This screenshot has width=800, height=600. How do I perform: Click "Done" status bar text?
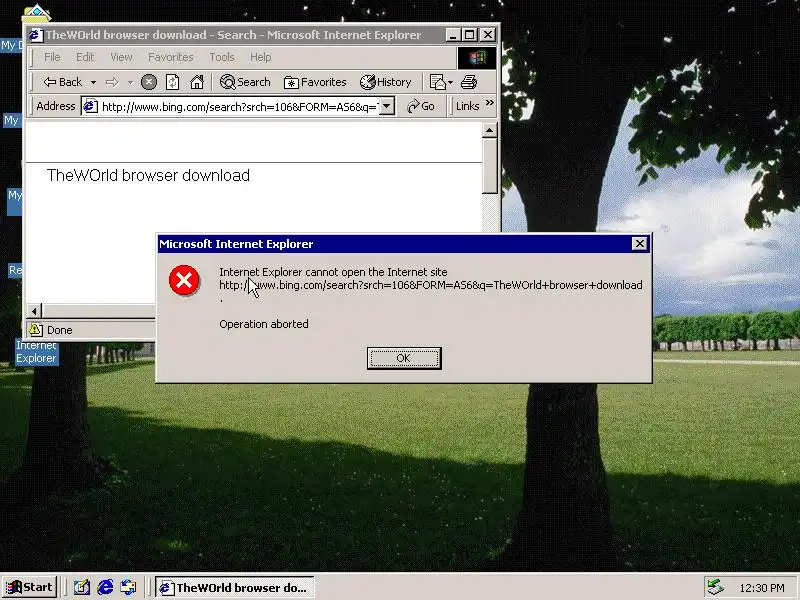point(60,330)
